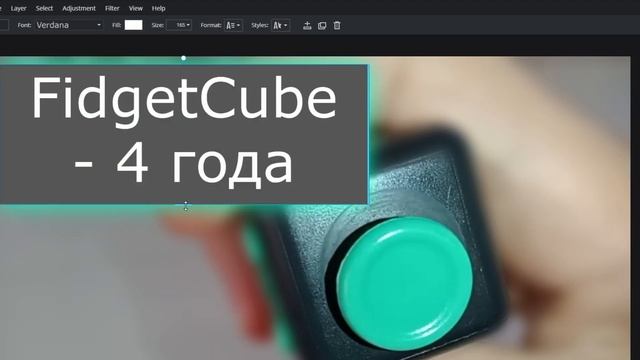
Task: Open the Select menu
Action: [44, 8]
